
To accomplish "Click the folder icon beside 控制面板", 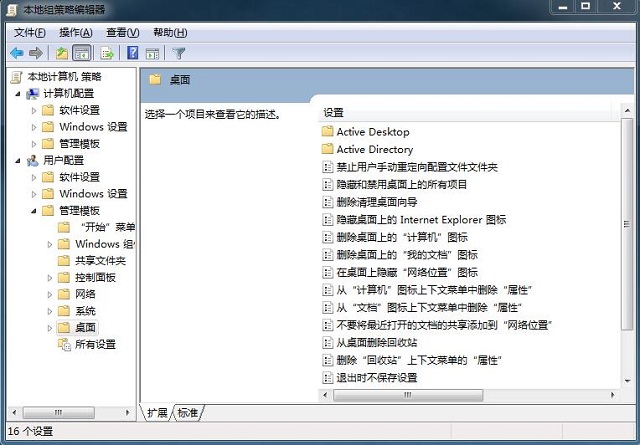I will tap(64, 278).
